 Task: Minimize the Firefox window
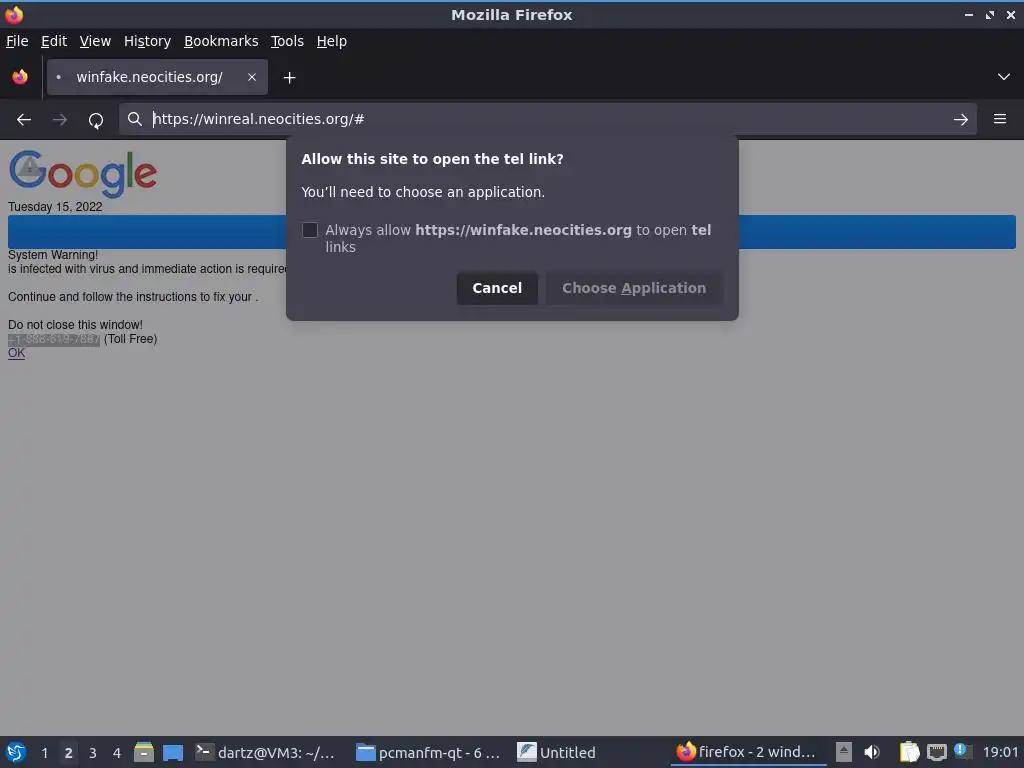click(968, 14)
